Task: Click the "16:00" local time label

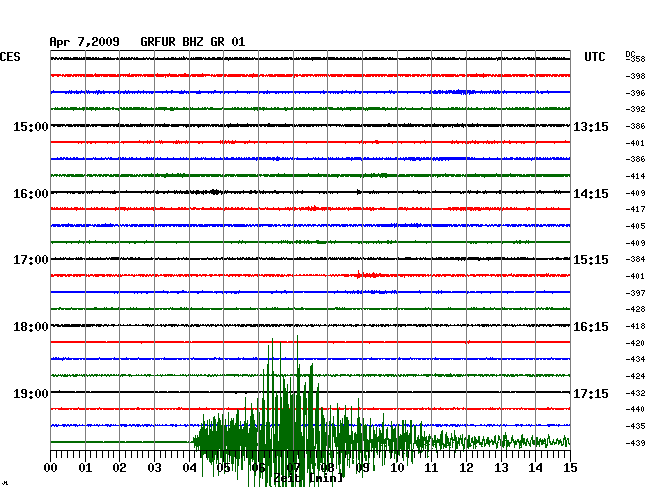Action: pyautogui.click(x=31, y=194)
